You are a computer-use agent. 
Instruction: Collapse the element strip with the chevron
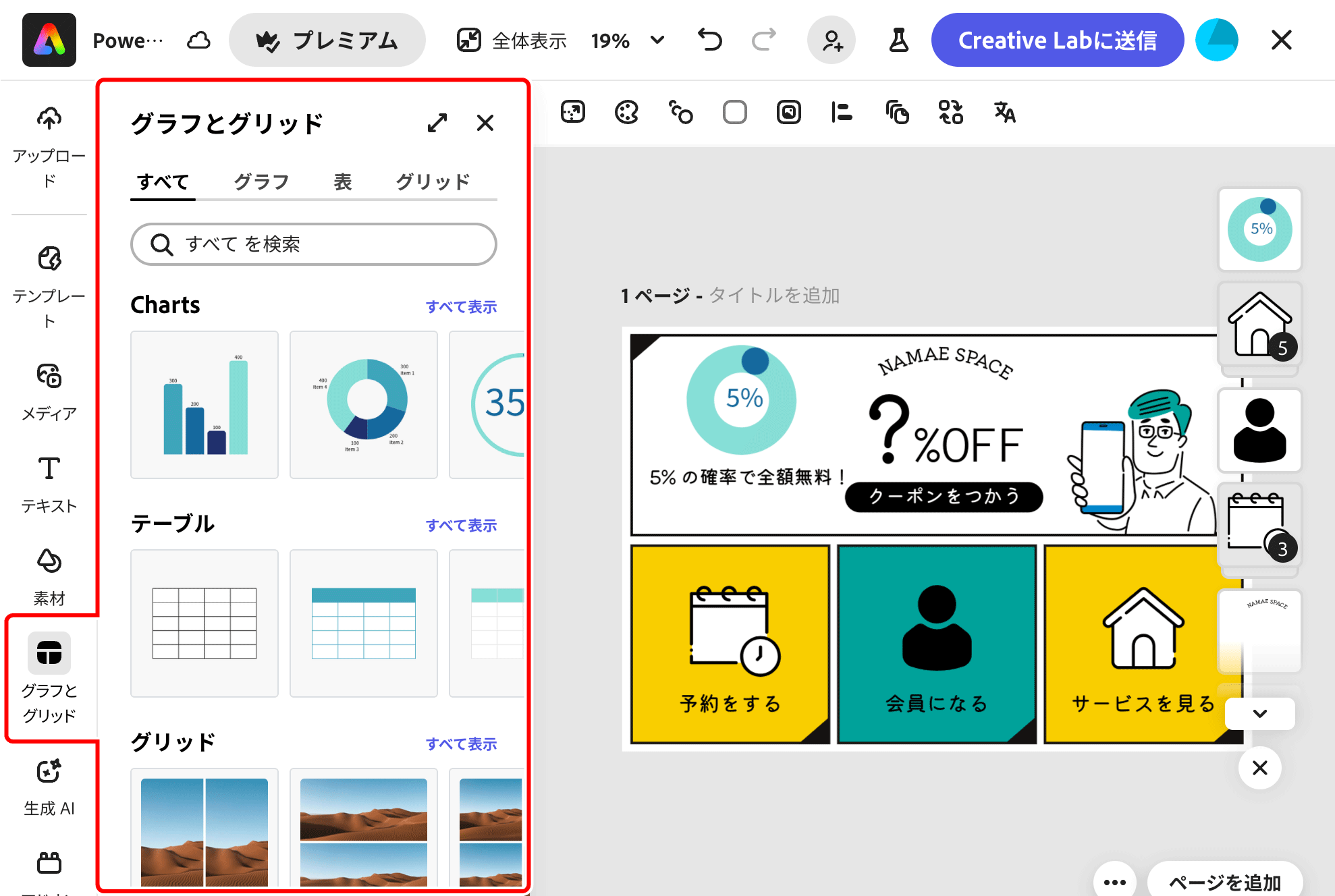click(1259, 714)
